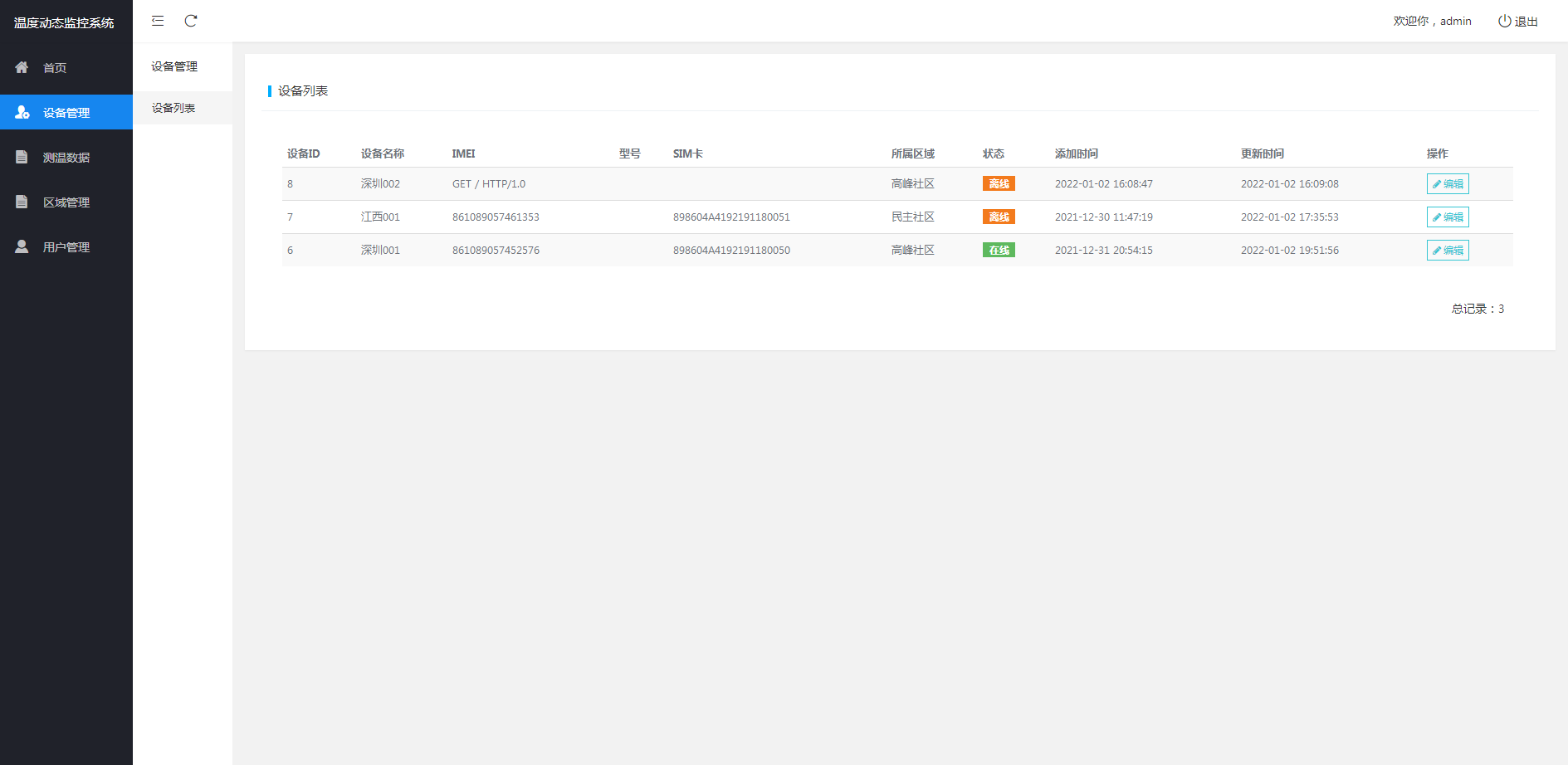Open 首页 from the sidebar menu
Image resolution: width=1568 pixels, height=765 pixels.
pyautogui.click(x=55, y=68)
